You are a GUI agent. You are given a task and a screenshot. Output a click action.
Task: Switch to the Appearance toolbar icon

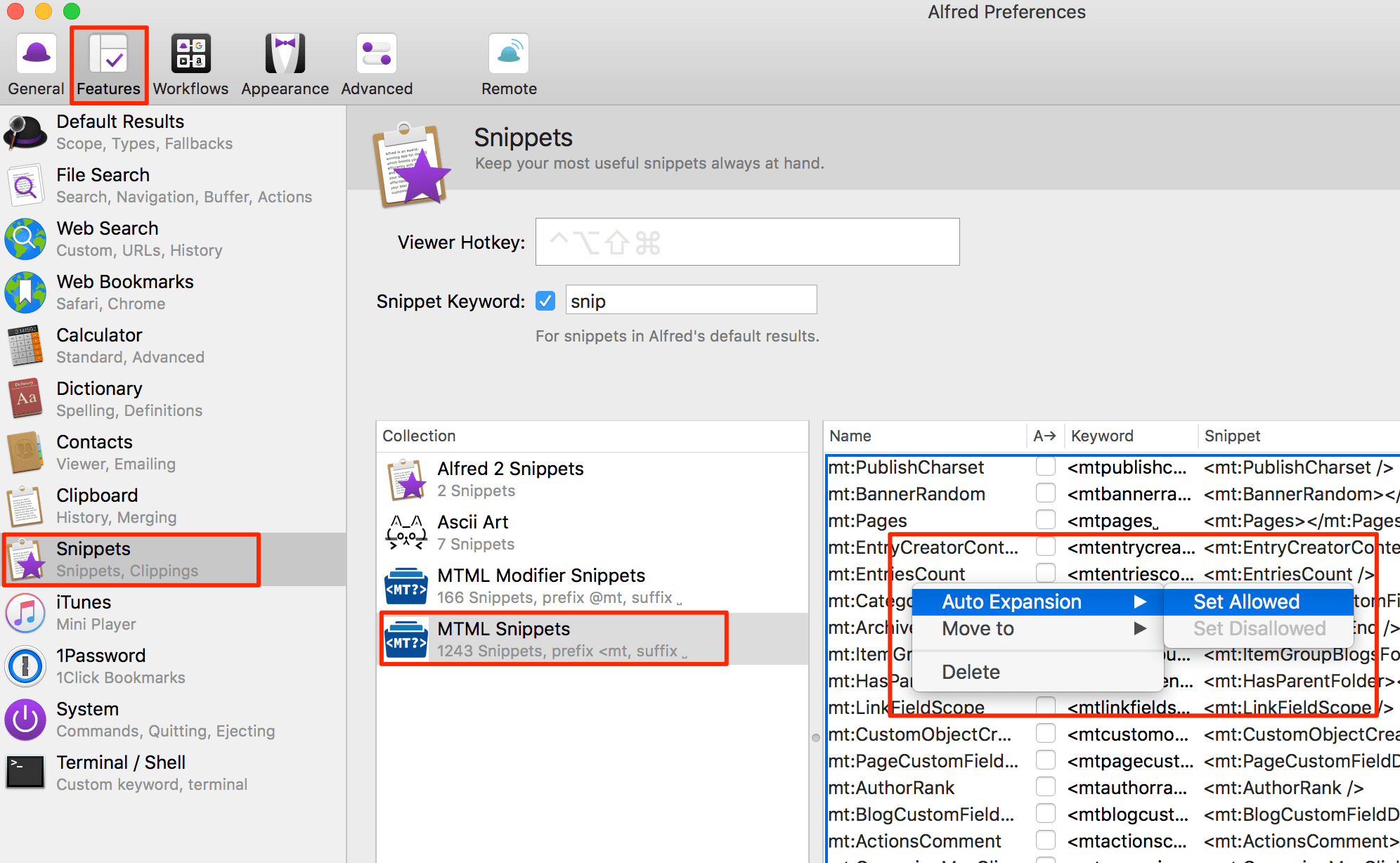(x=284, y=63)
